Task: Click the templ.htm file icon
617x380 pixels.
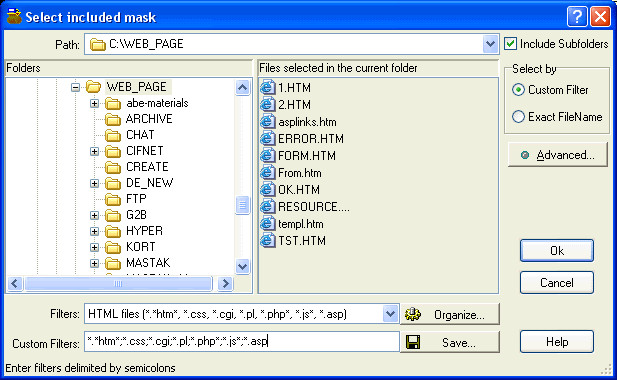Action: coord(268,224)
